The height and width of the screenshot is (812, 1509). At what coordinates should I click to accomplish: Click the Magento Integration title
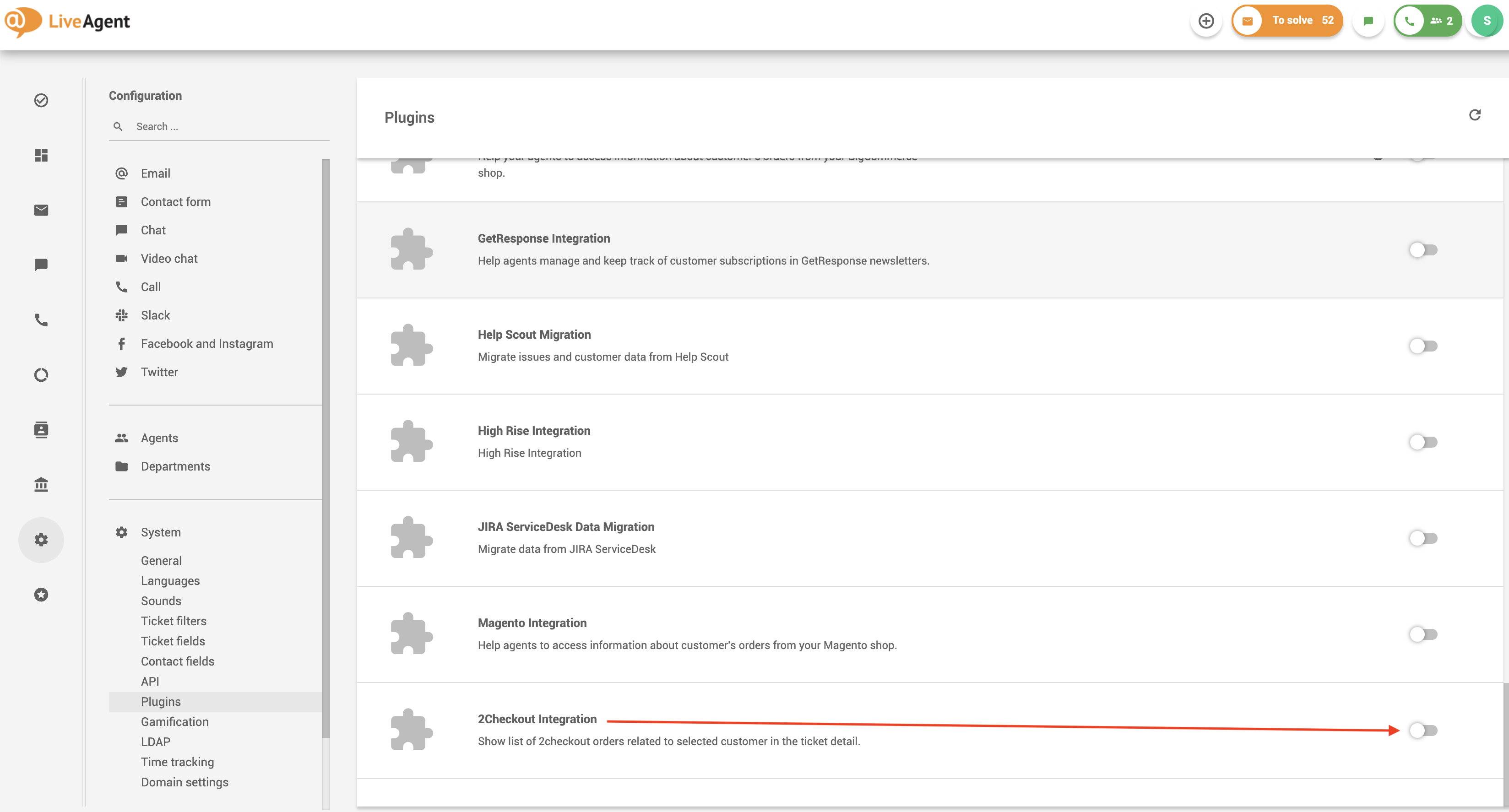pos(532,623)
